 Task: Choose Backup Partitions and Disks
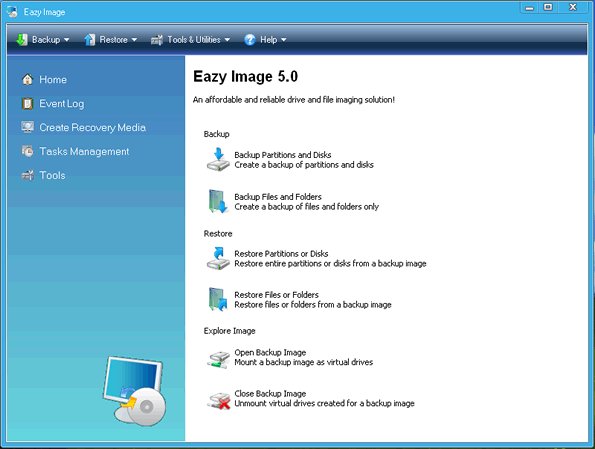pos(283,154)
